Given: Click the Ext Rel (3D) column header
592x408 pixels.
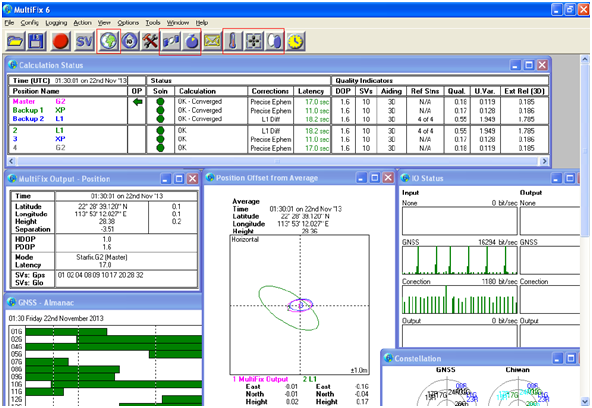Looking at the screenshot, I should (525, 91).
